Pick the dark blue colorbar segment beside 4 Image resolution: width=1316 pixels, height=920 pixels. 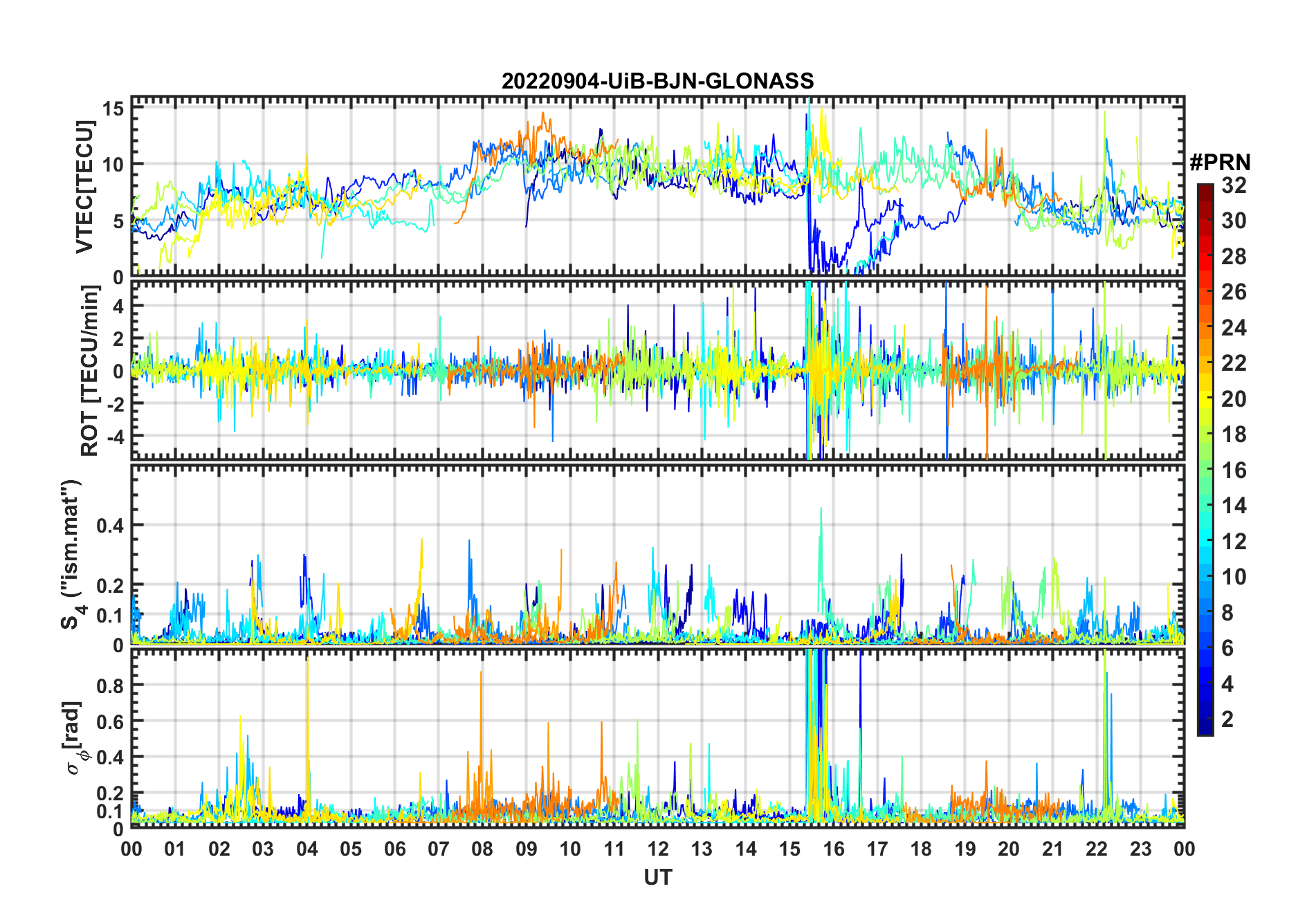point(1205,684)
